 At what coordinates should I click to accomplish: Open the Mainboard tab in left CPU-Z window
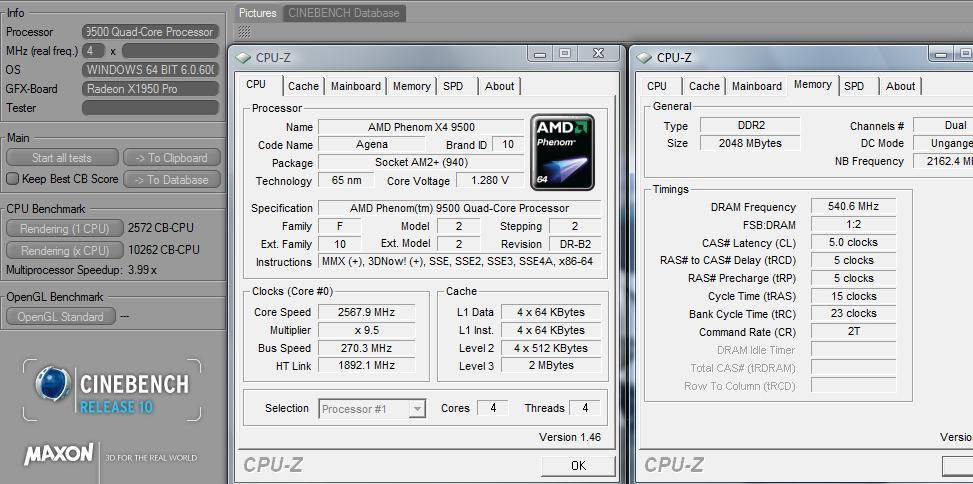tap(356, 86)
